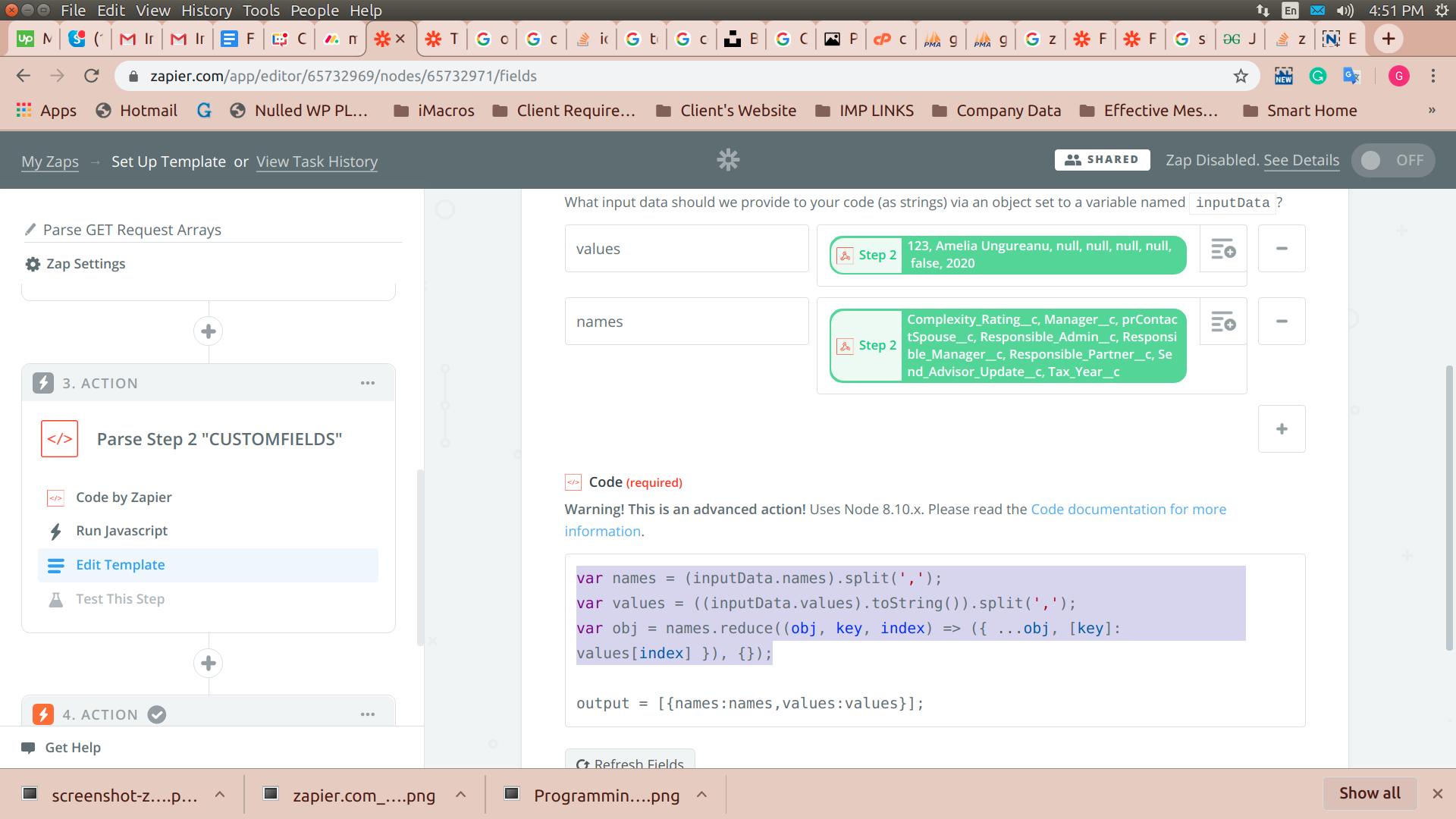
Task: Click the Parse GET Request Arrays pencil icon
Action: (x=31, y=229)
